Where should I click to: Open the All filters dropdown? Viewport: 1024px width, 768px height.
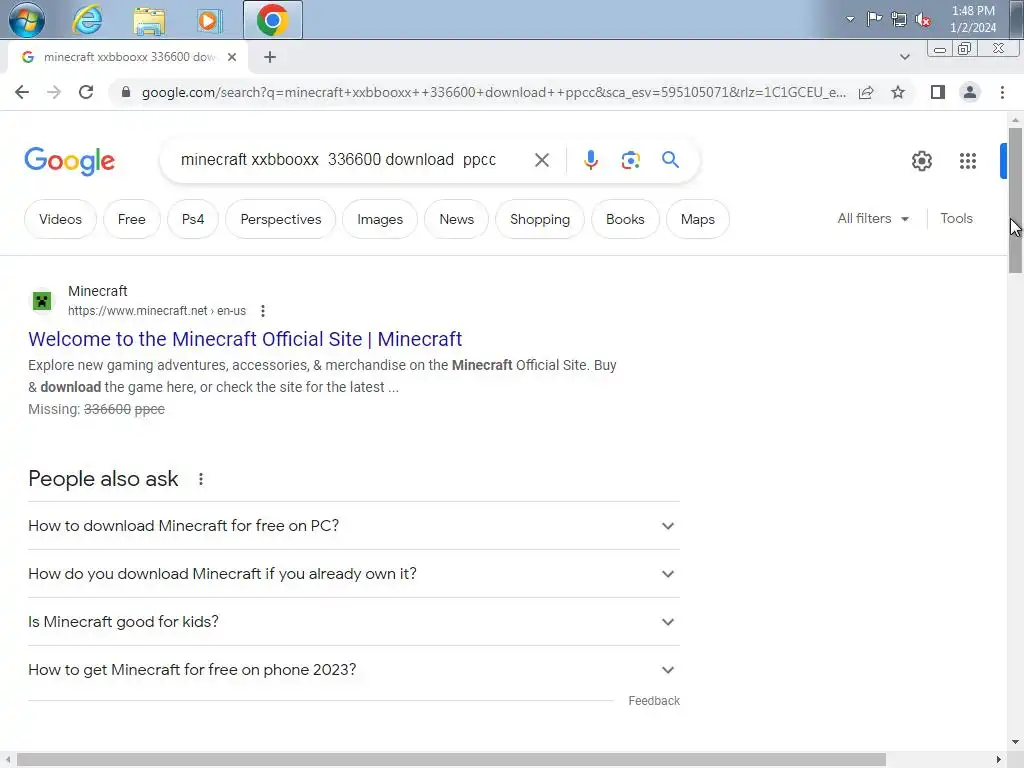coord(873,219)
